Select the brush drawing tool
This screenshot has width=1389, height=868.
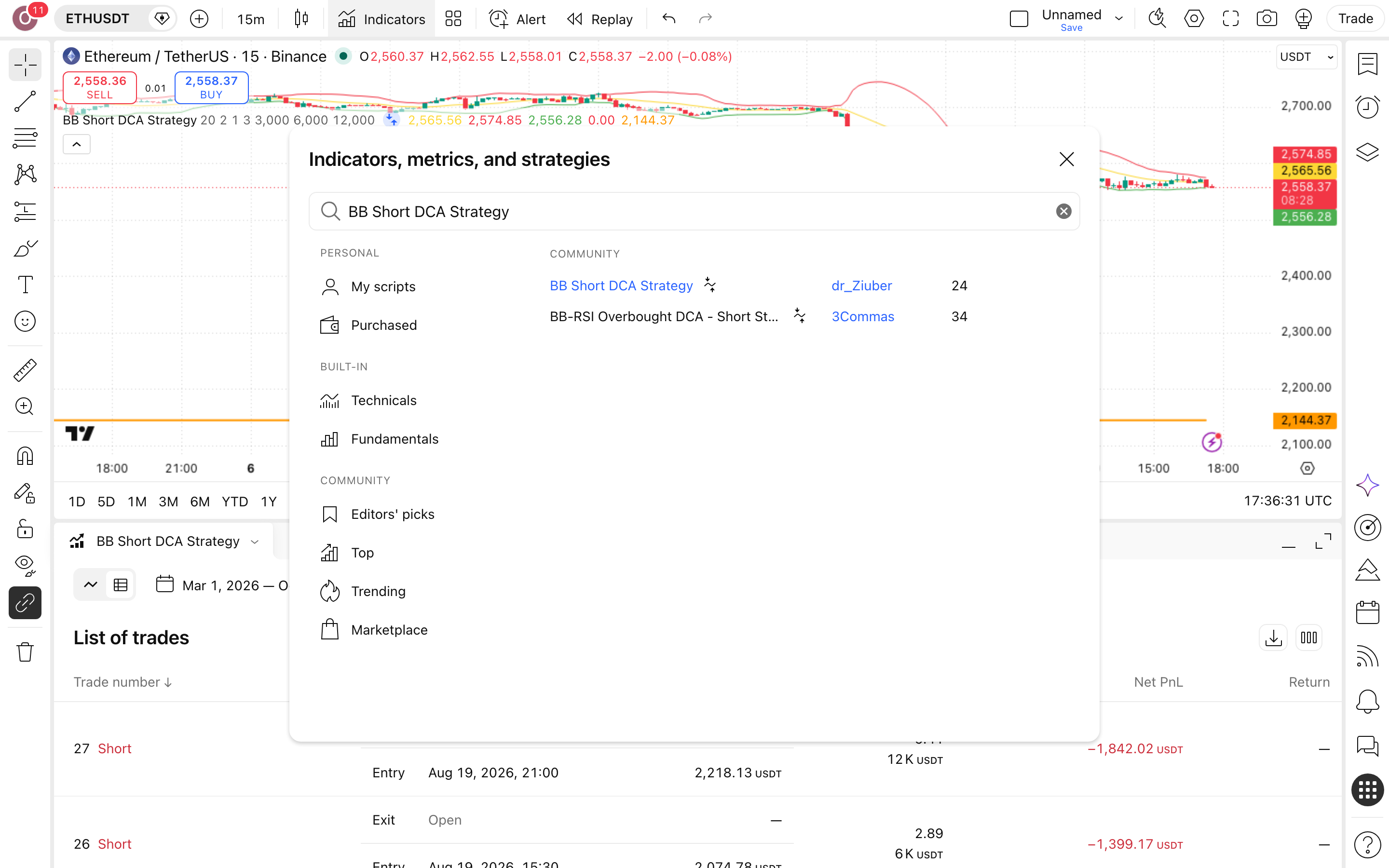[25, 248]
